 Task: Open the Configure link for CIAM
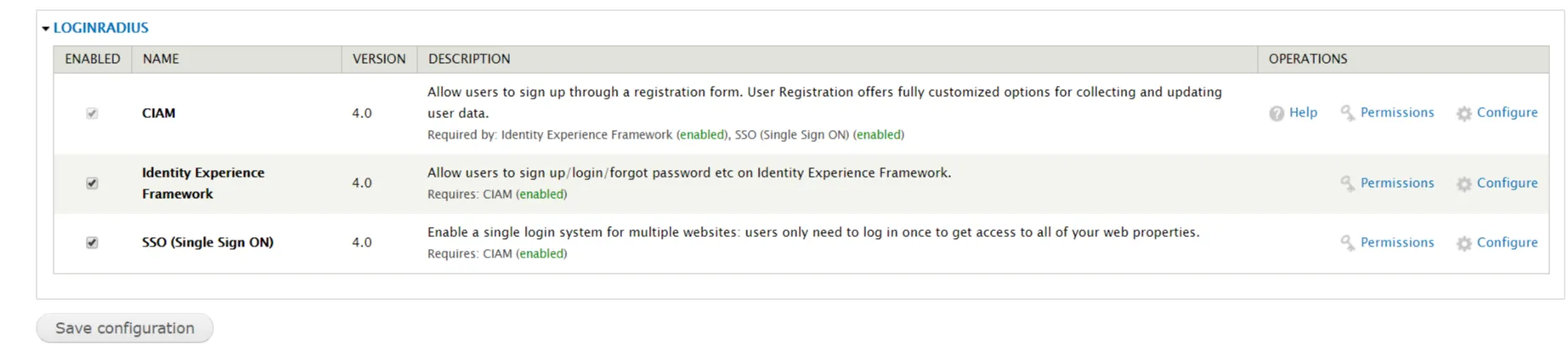click(x=1507, y=112)
